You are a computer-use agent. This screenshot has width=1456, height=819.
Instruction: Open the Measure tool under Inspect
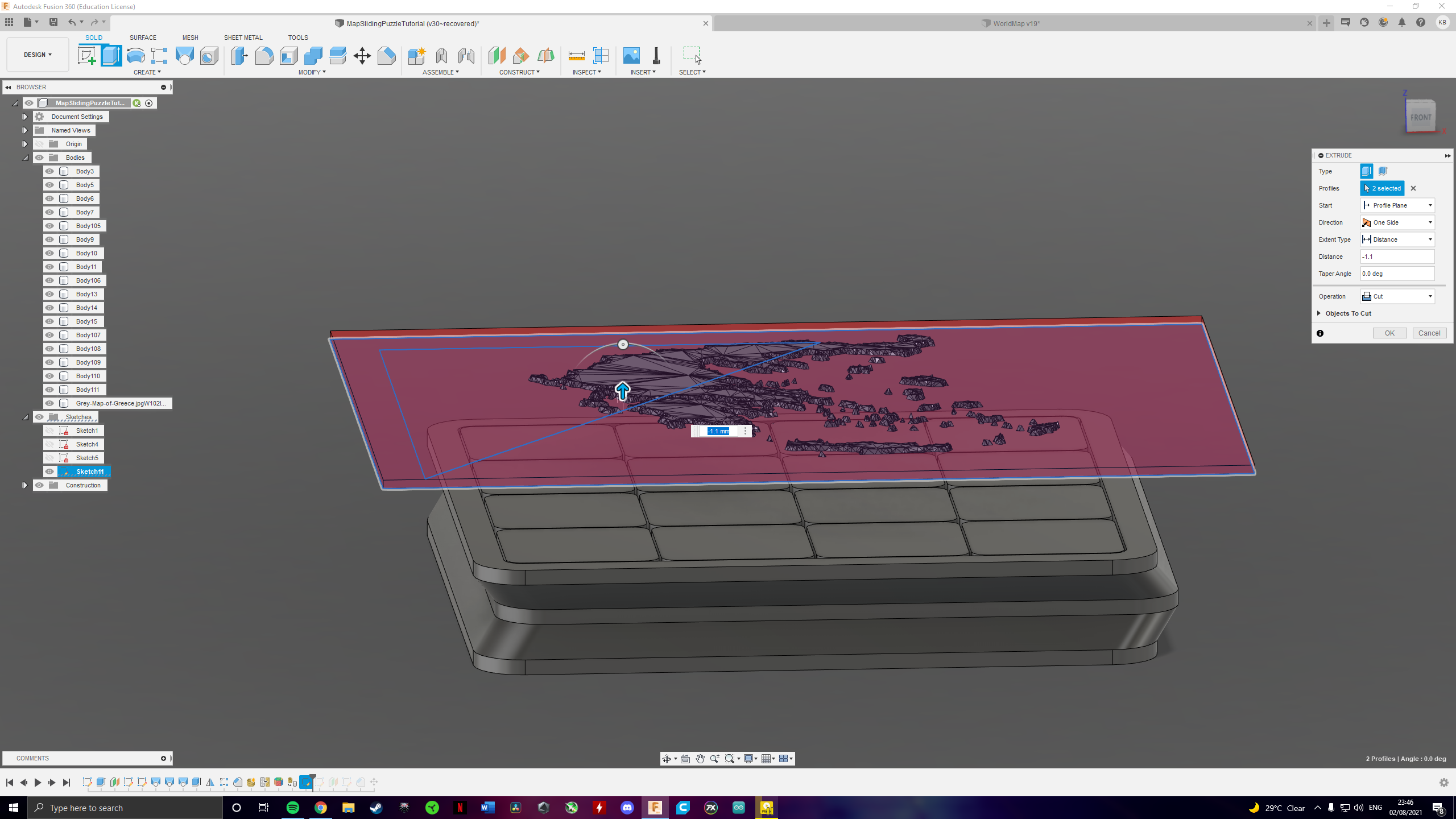[x=576, y=55]
